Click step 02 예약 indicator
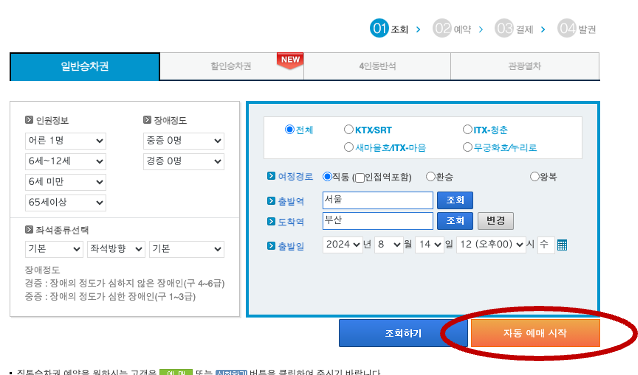 [452, 28]
